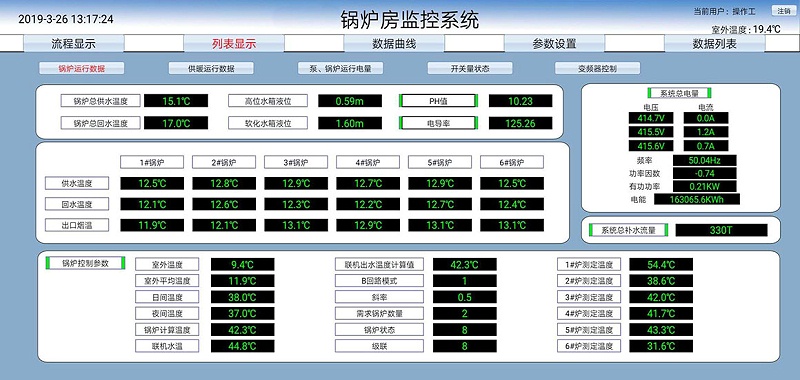Click the 6#炉测定温度 value 31.6℃

click(661, 346)
